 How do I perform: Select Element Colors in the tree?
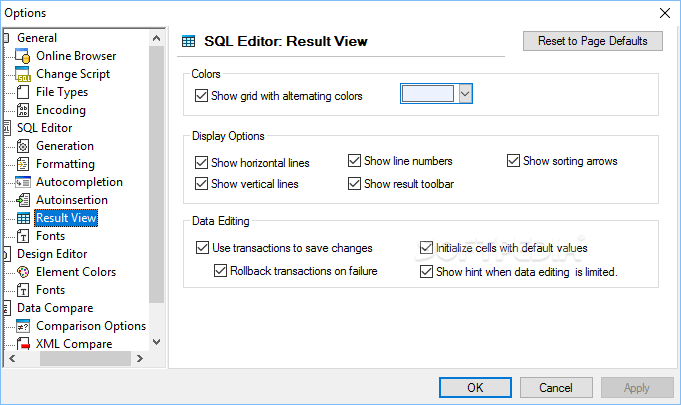(76, 272)
